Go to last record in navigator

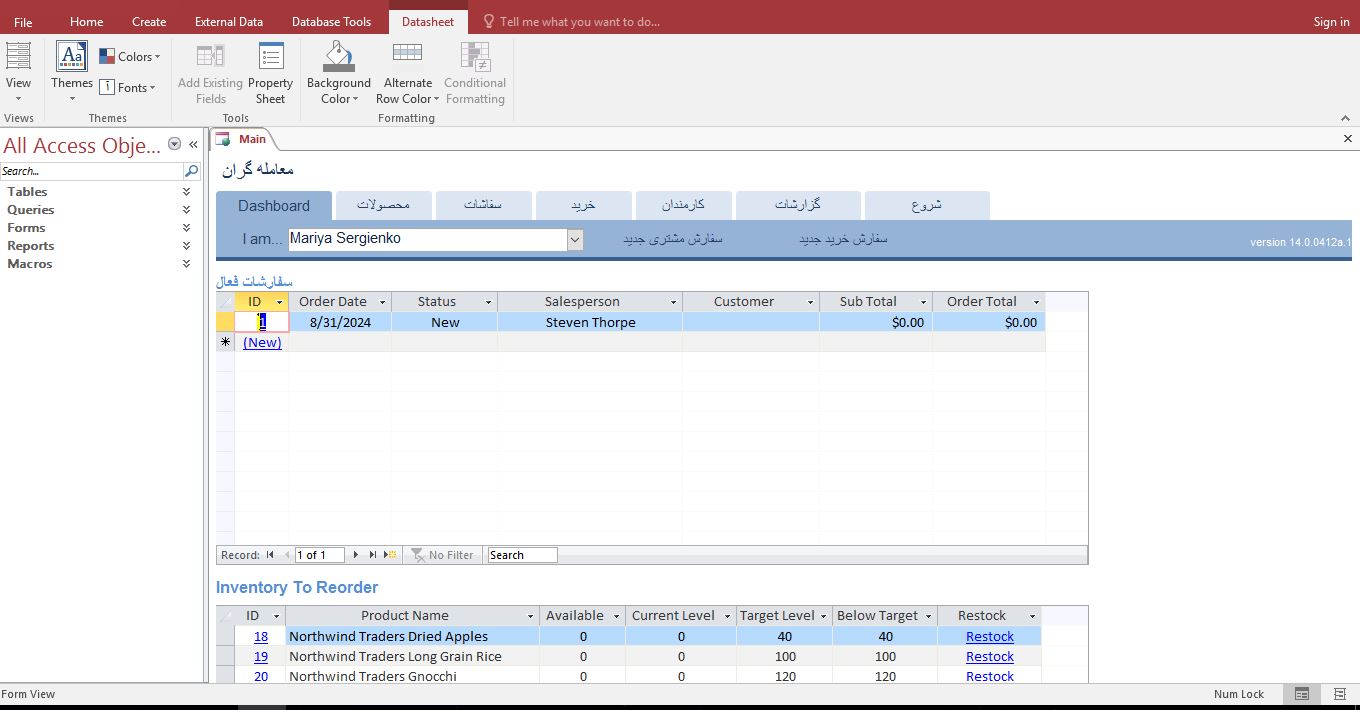pyautogui.click(x=373, y=555)
